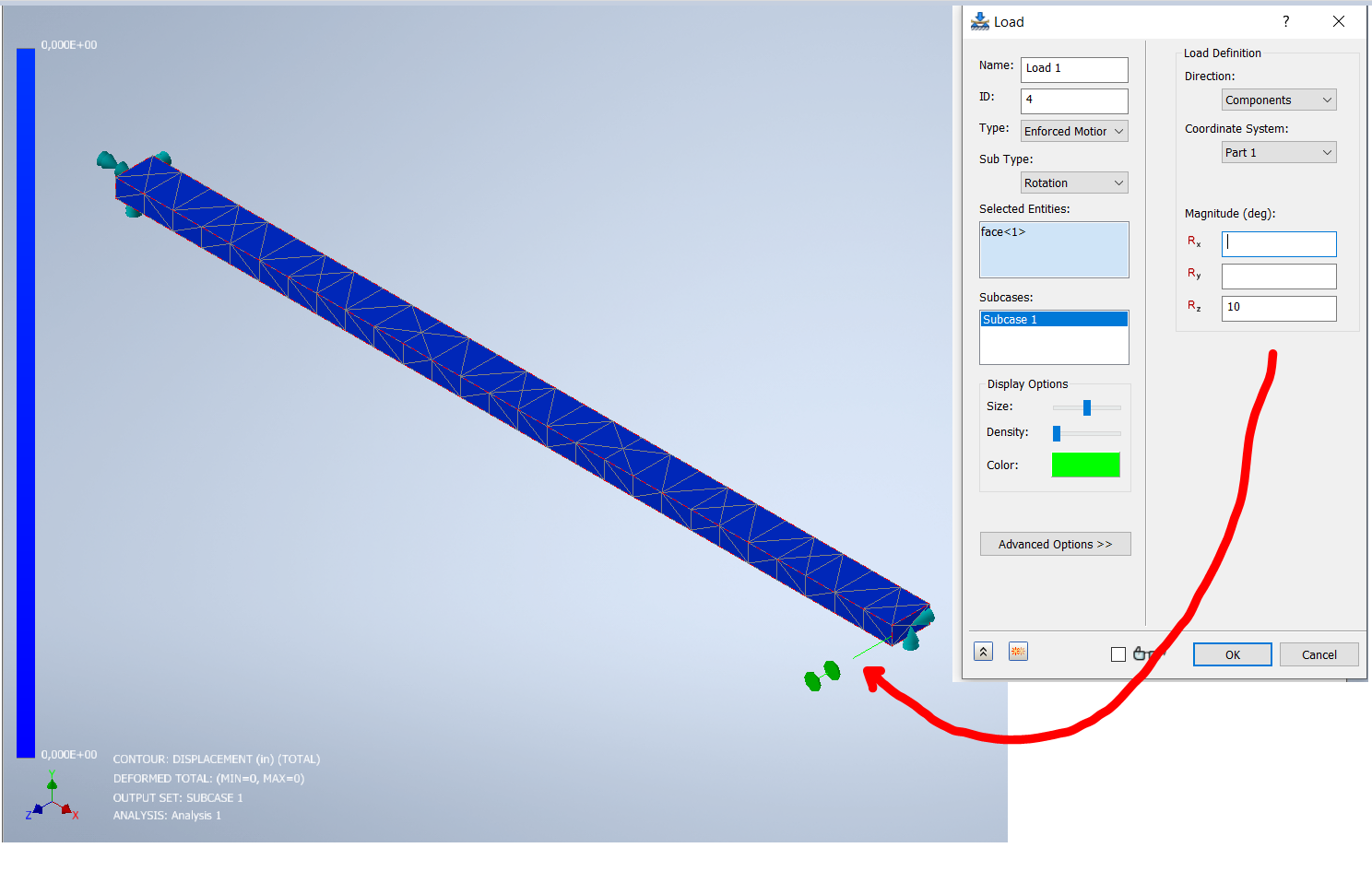This screenshot has height=883, width=1372.
Task: Click the Advanced Options button
Action: pyautogui.click(x=1055, y=544)
